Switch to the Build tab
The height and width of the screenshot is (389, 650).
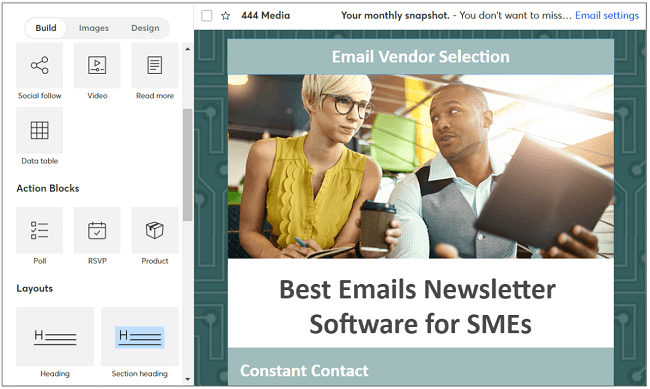click(x=46, y=28)
